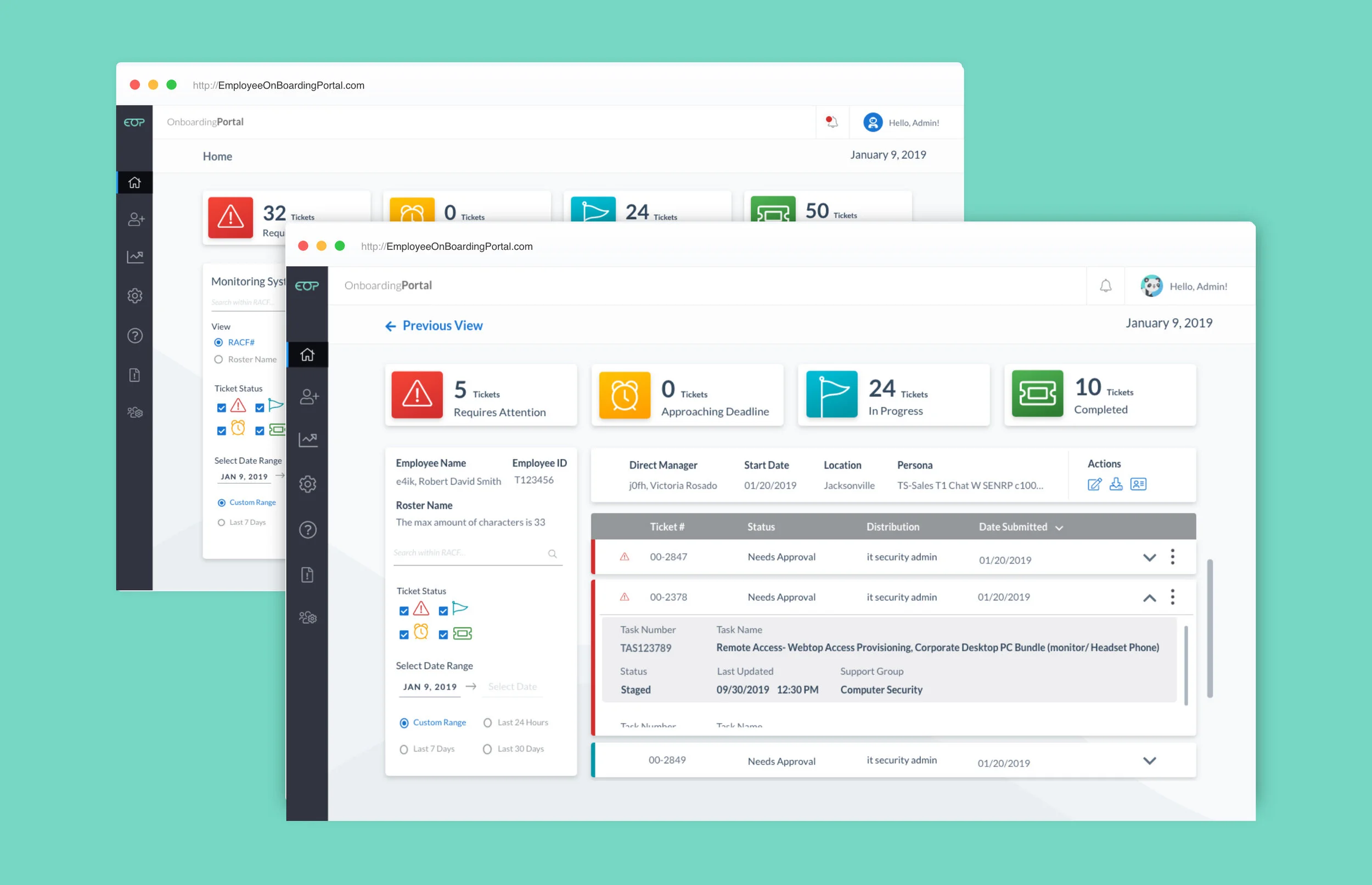
Task: Open the analytics chart icon in front sidebar
Action: (308, 440)
